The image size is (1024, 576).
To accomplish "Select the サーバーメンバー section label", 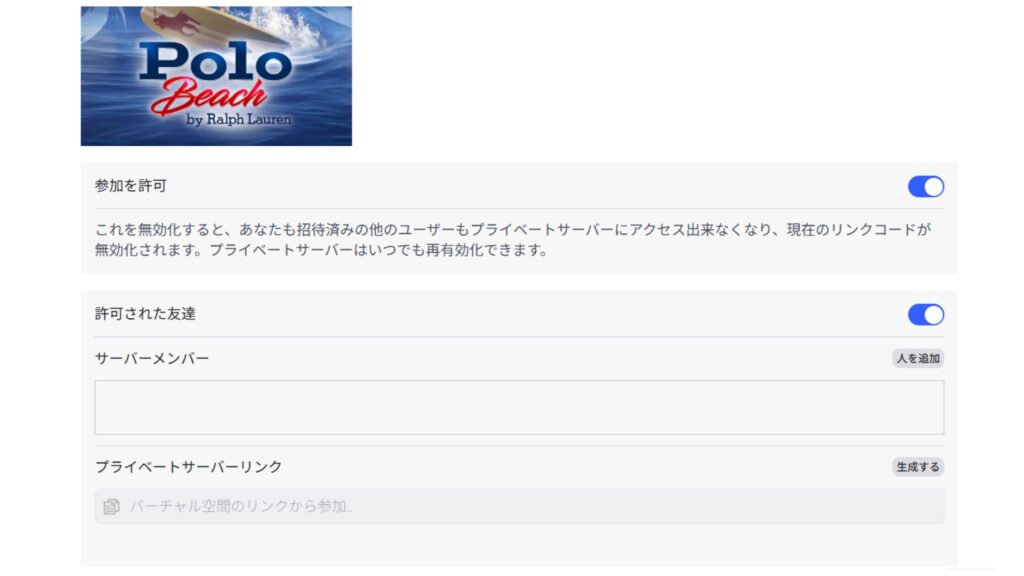I will [152, 359].
